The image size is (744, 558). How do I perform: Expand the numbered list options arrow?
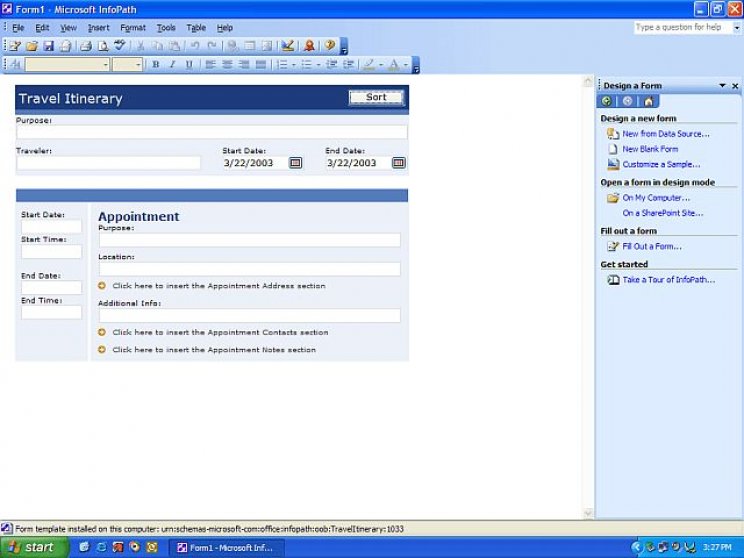click(294, 65)
